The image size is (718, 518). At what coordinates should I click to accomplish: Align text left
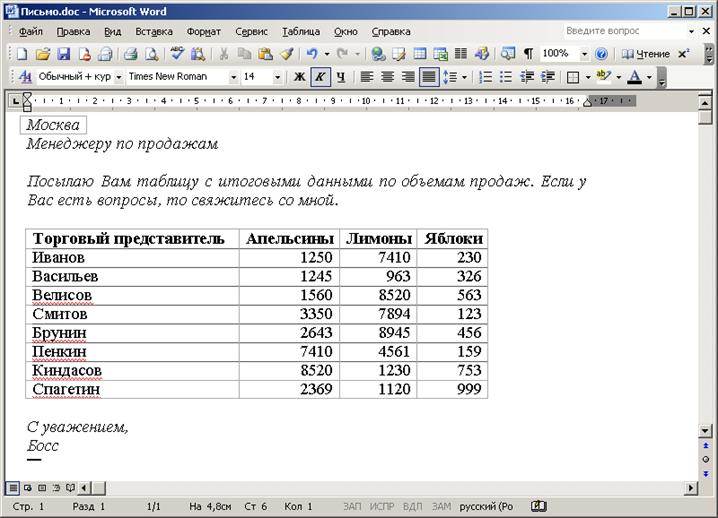point(366,77)
